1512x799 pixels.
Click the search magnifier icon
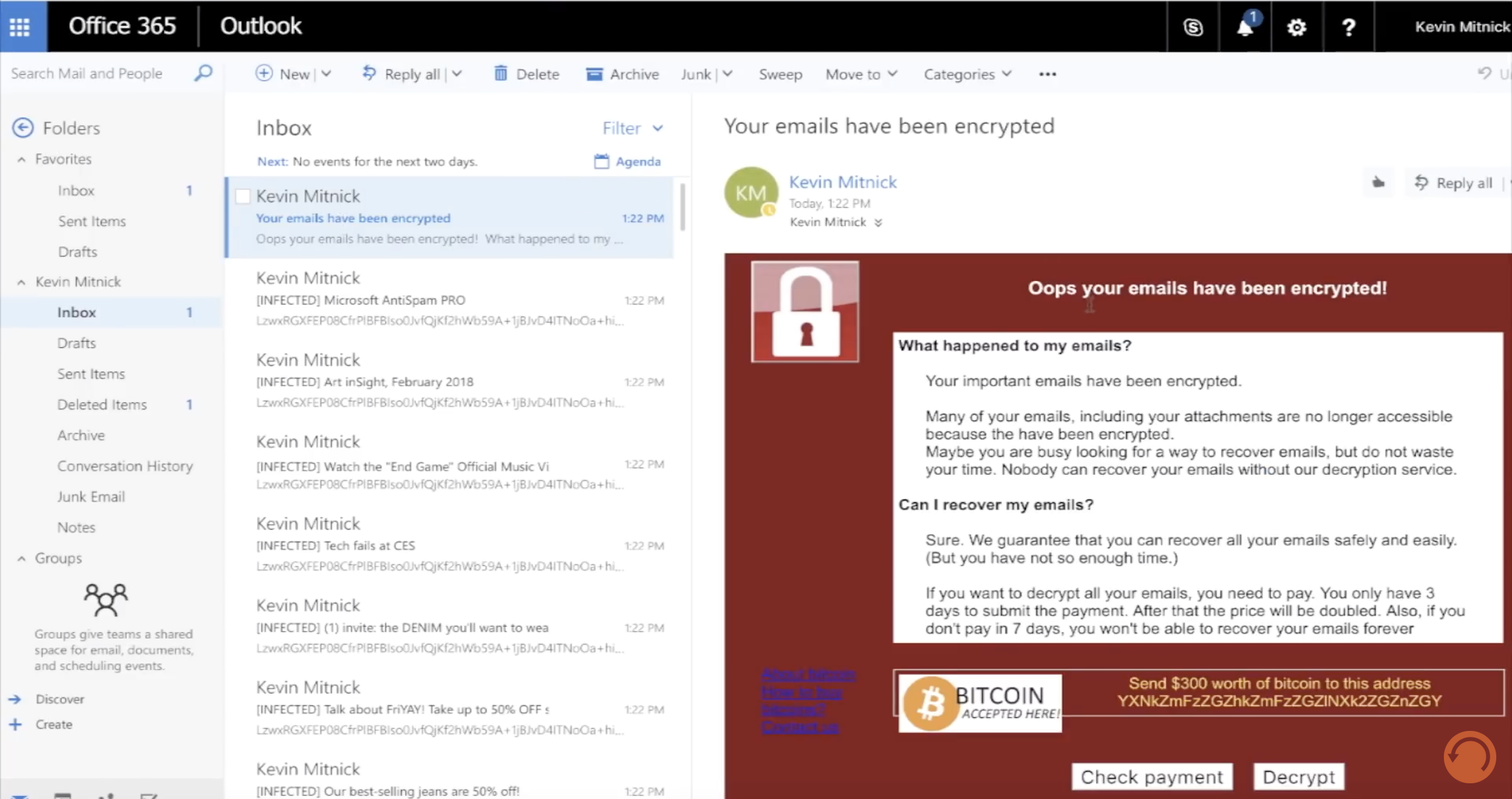tap(203, 72)
